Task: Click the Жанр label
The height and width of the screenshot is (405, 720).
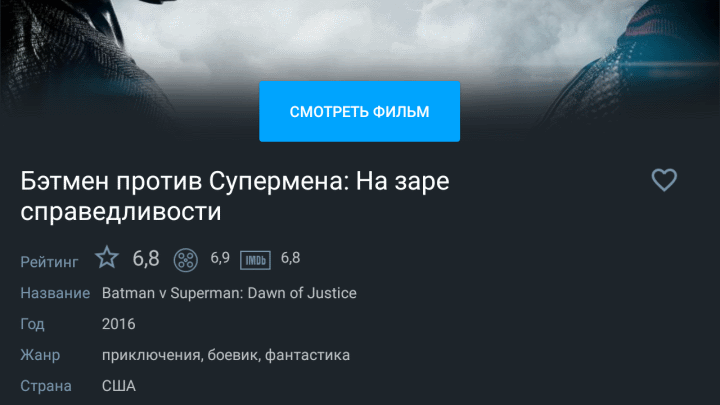Action: [x=40, y=355]
